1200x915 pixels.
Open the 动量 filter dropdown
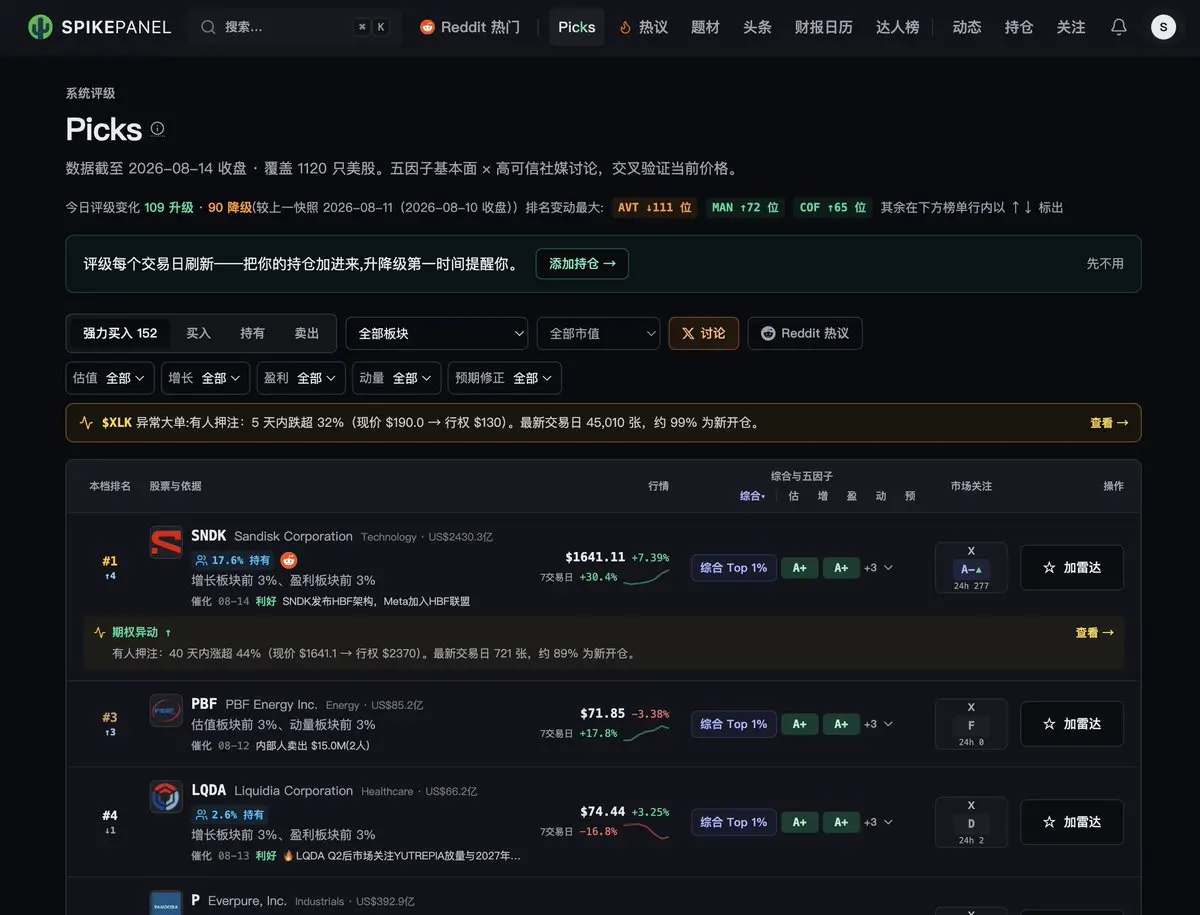tap(397, 378)
